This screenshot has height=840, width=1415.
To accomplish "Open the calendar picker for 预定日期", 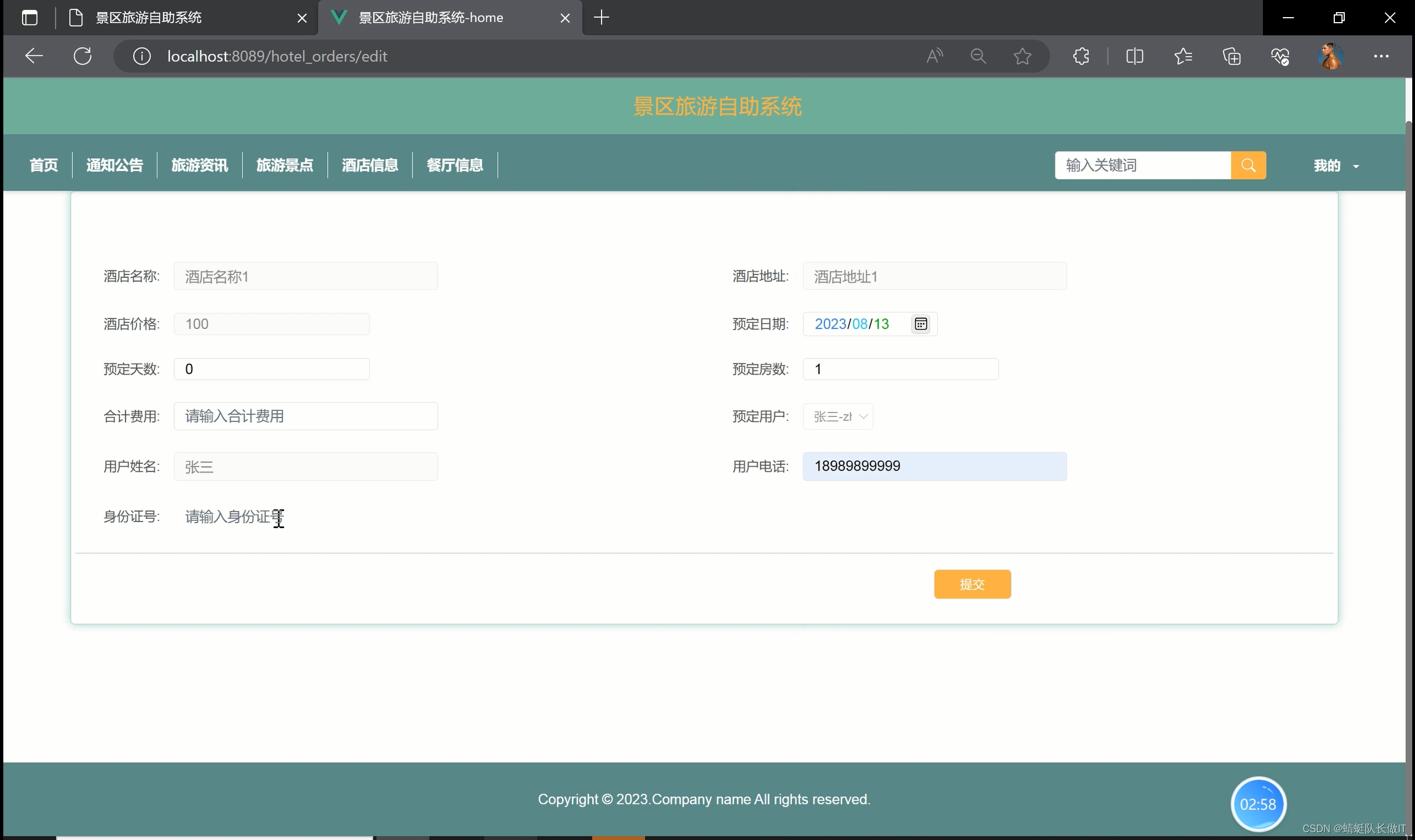I will click(x=920, y=324).
